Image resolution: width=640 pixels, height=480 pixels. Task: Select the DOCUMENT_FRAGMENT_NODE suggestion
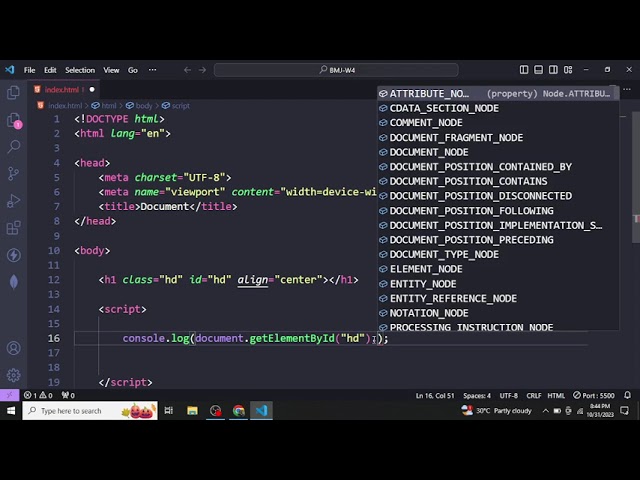pyautogui.click(x=498, y=138)
